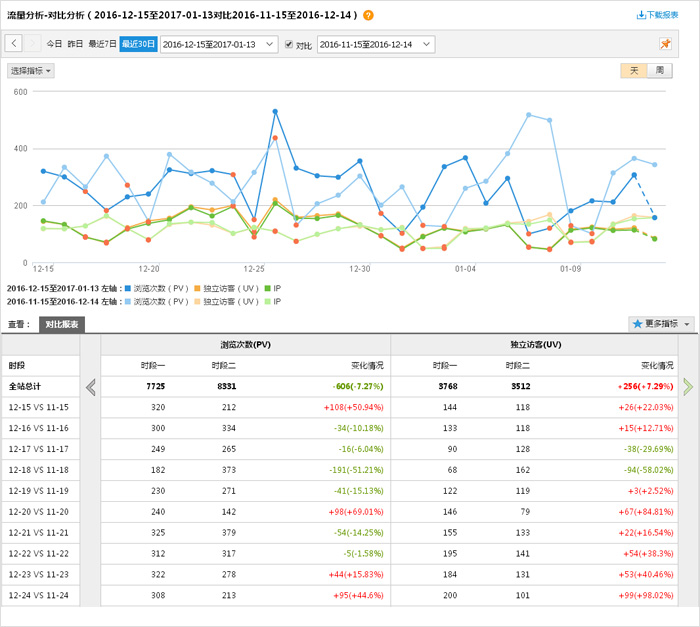Image resolution: width=700 pixels, height=627 pixels.
Task: Open the comparison date range 2016-11-15至2016-12-14 dropdown
Action: [x=375, y=44]
